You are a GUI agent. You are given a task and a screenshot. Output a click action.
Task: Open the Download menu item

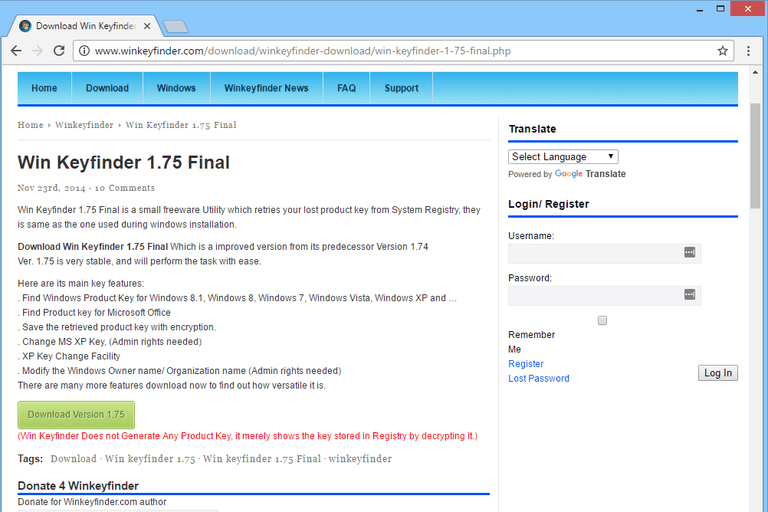click(x=107, y=88)
